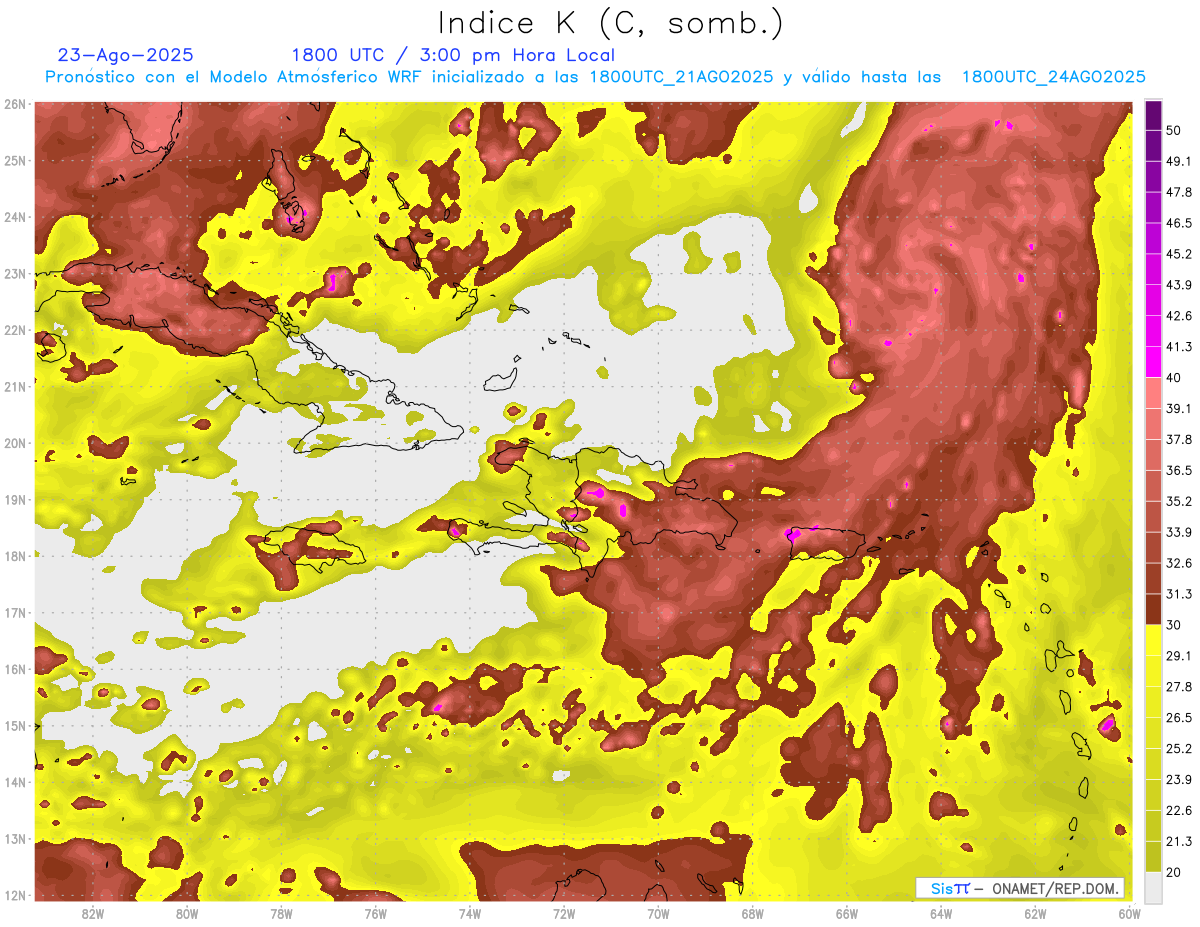Click the colorbar value '47.8'

[x=1178, y=192]
